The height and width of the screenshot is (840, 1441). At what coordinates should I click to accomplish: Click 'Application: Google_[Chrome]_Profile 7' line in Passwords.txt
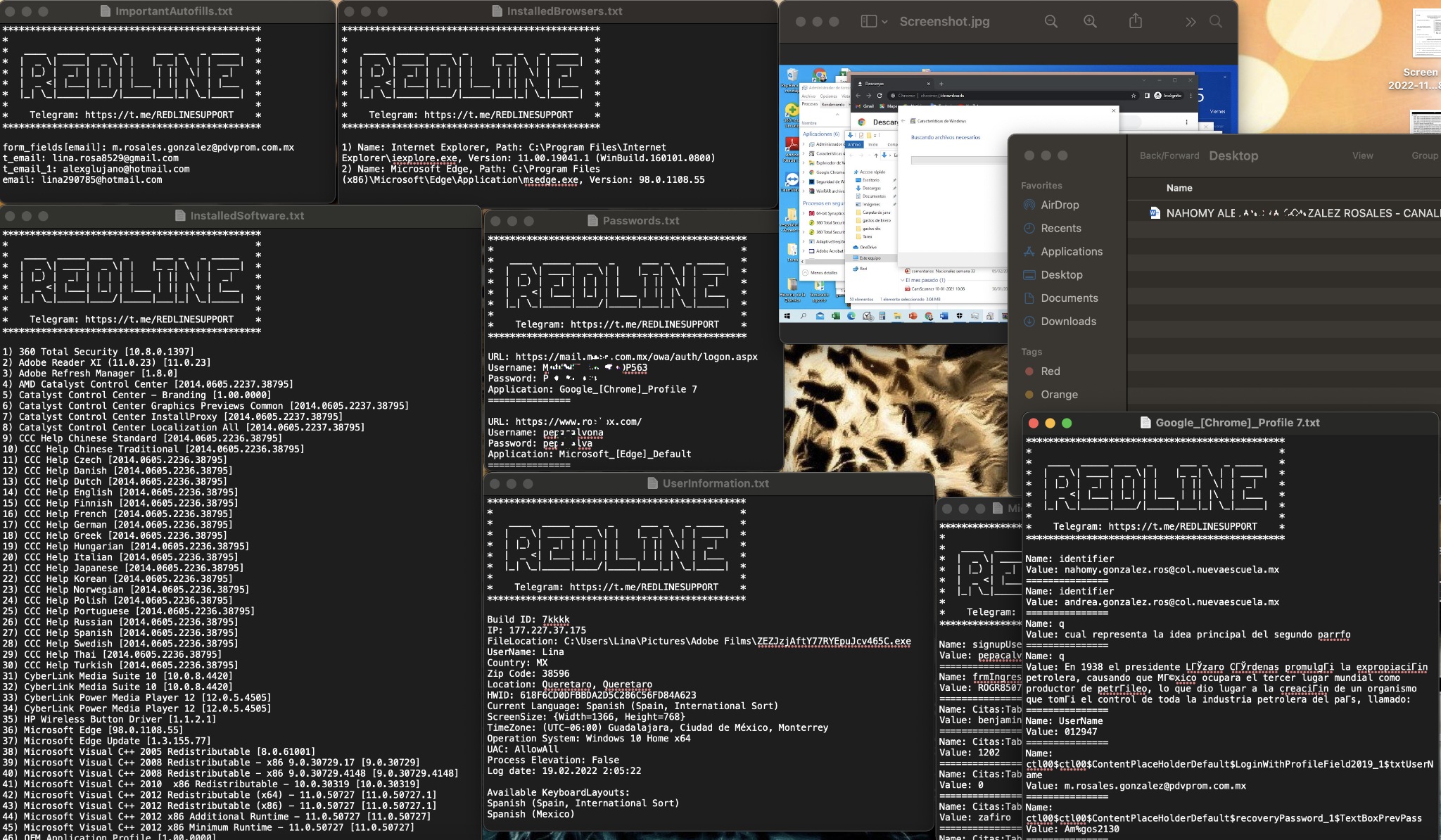[592, 389]
